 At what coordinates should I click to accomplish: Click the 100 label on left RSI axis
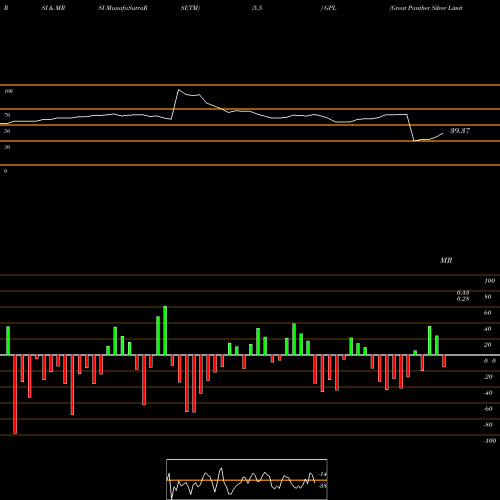[8, 91]
